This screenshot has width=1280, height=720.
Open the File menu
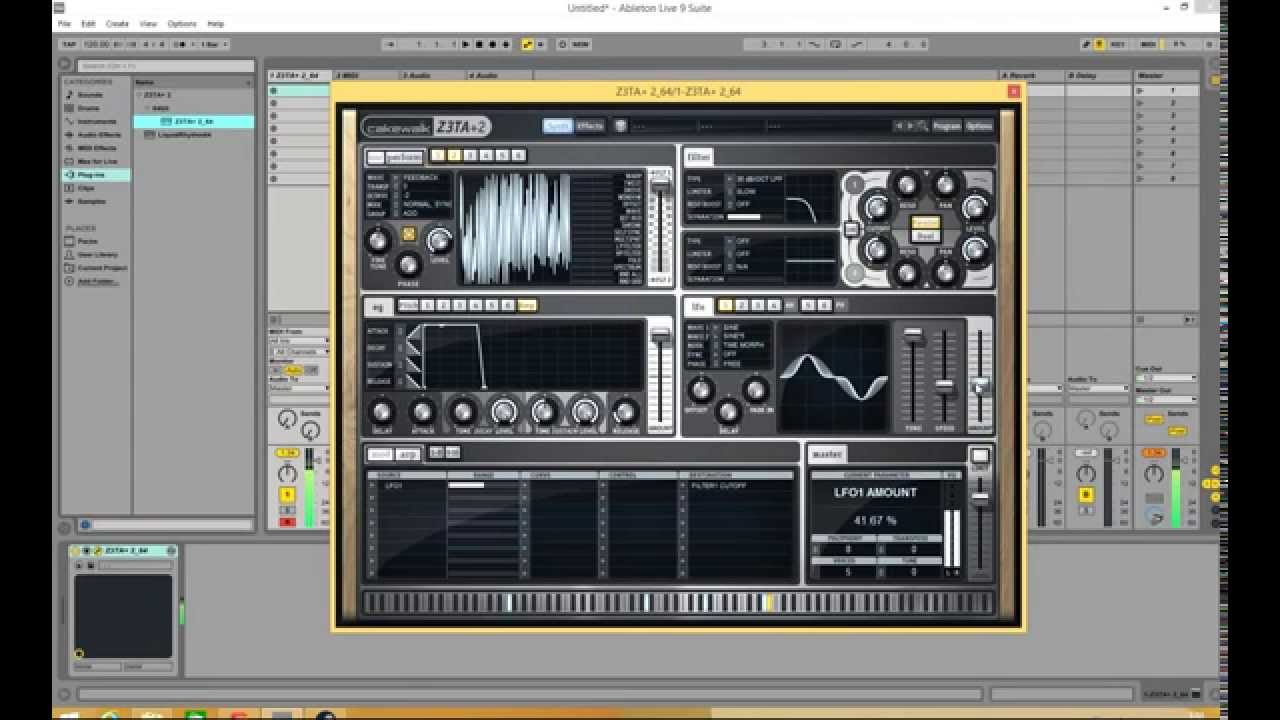(x=64, y=23)
